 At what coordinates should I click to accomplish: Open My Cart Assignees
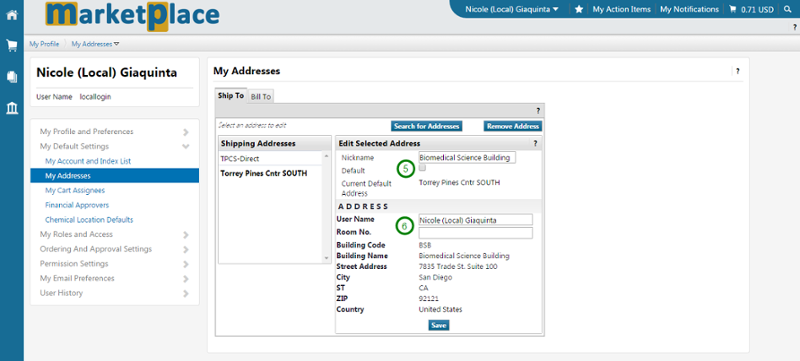point(74,190)
